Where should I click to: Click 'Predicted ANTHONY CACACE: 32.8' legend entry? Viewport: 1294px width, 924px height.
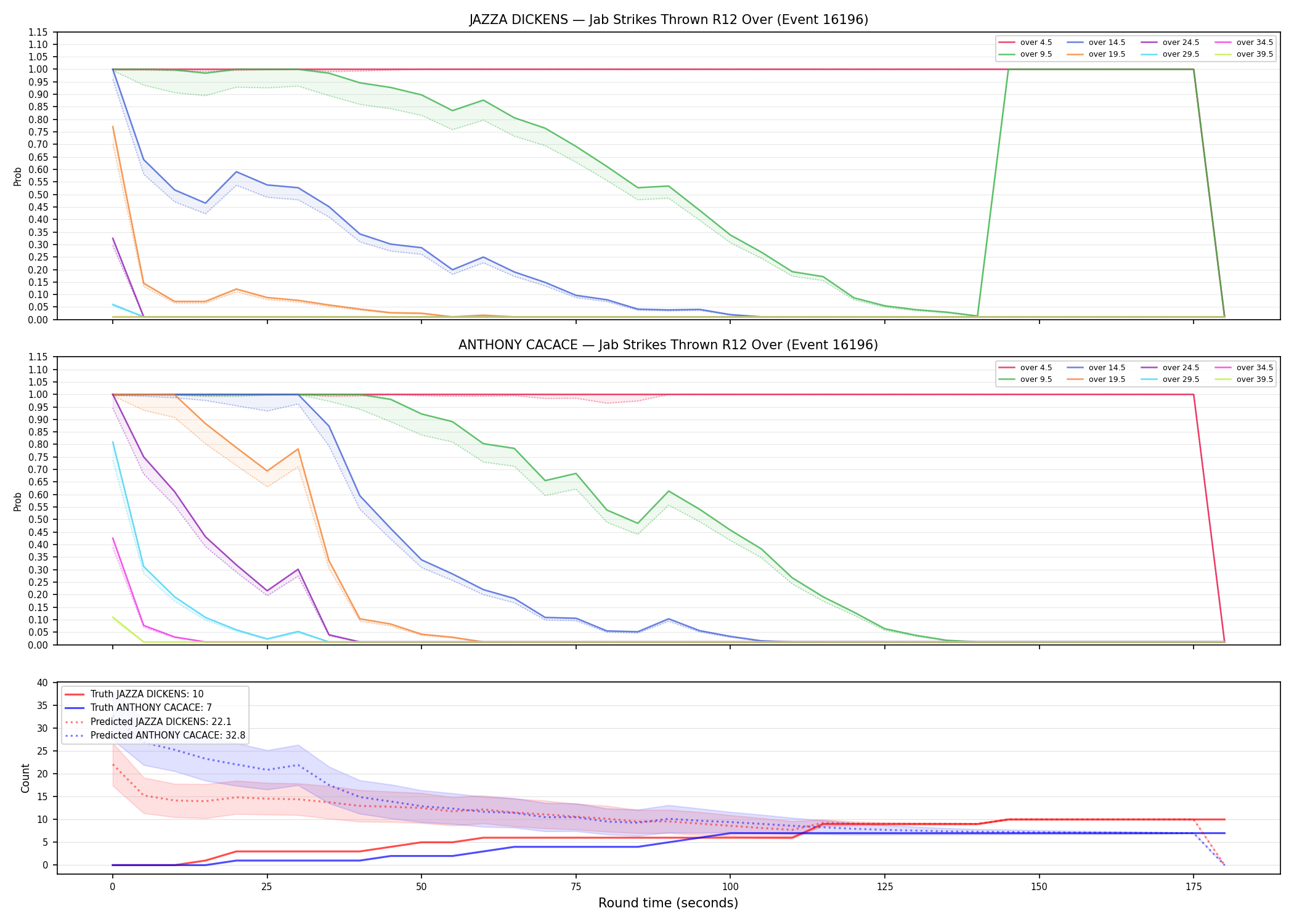pyautogui.click(x=155, y=736)
